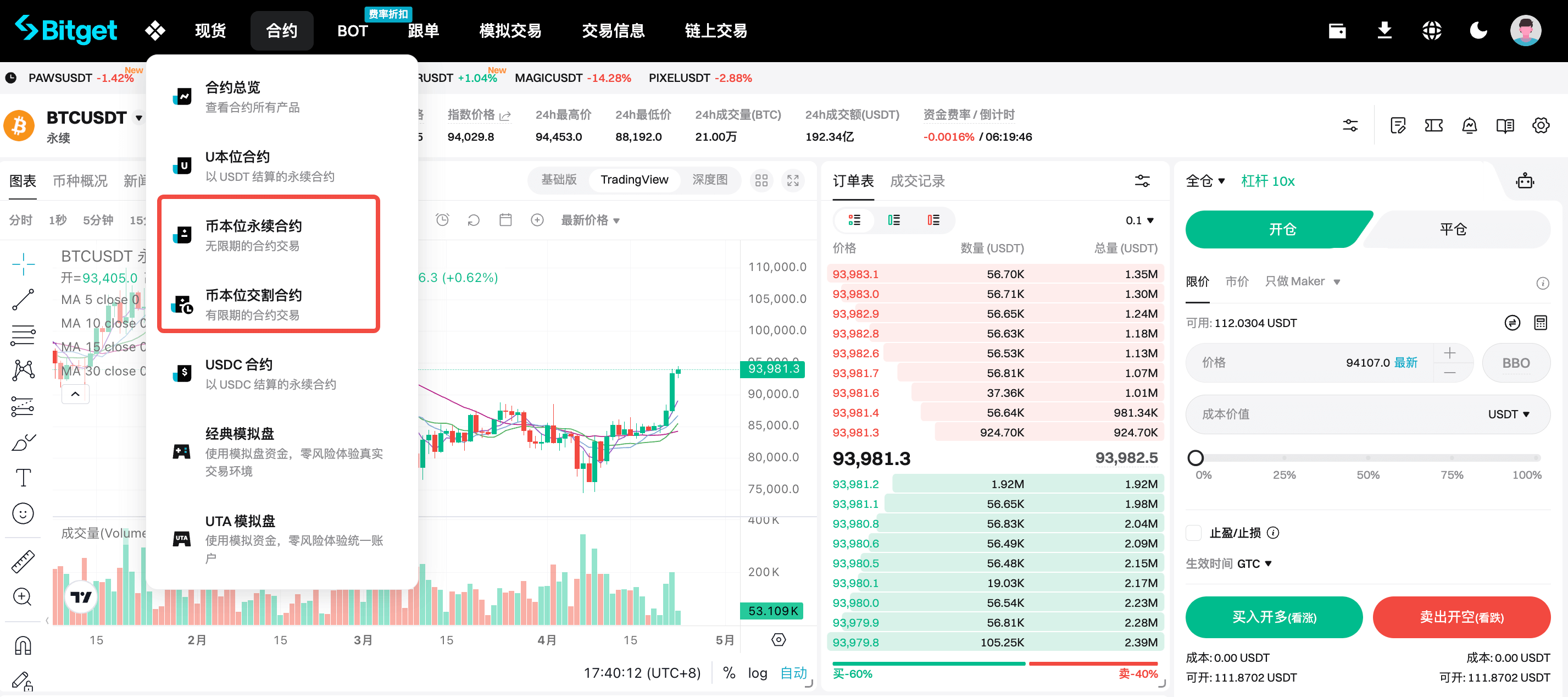The image size is (1568, 697).
Task: Open the price alert bell icon
Action: click(1469, 125)
